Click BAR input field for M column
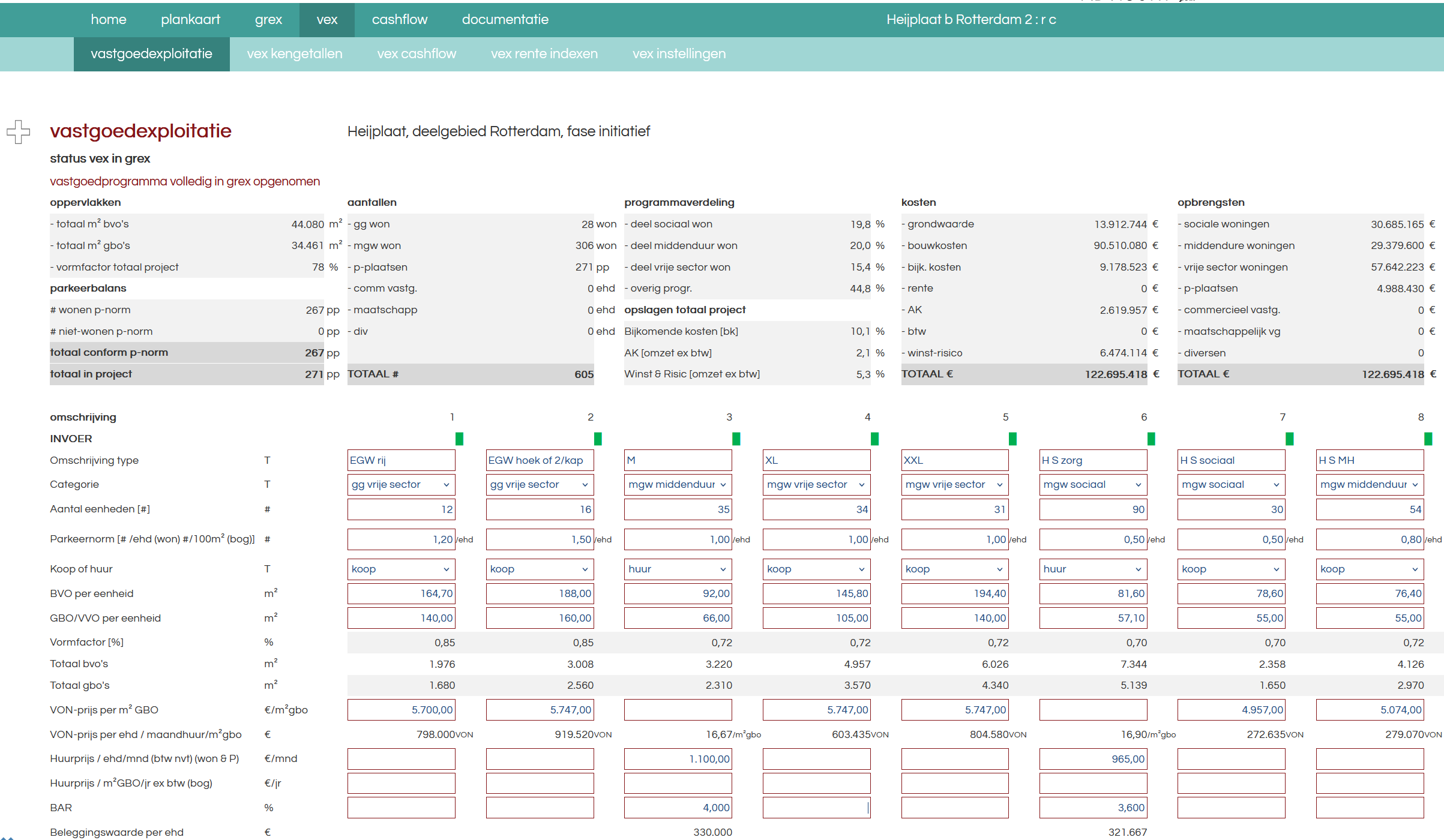 click(x=678, y=808)
